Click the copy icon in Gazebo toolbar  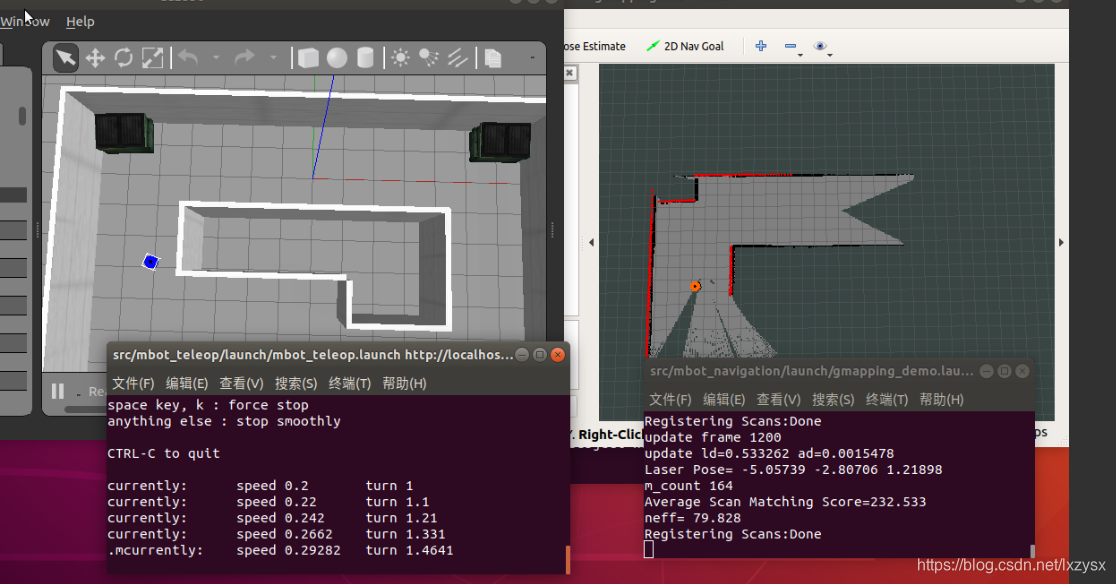pyautogui.click(x=493, y=58)
